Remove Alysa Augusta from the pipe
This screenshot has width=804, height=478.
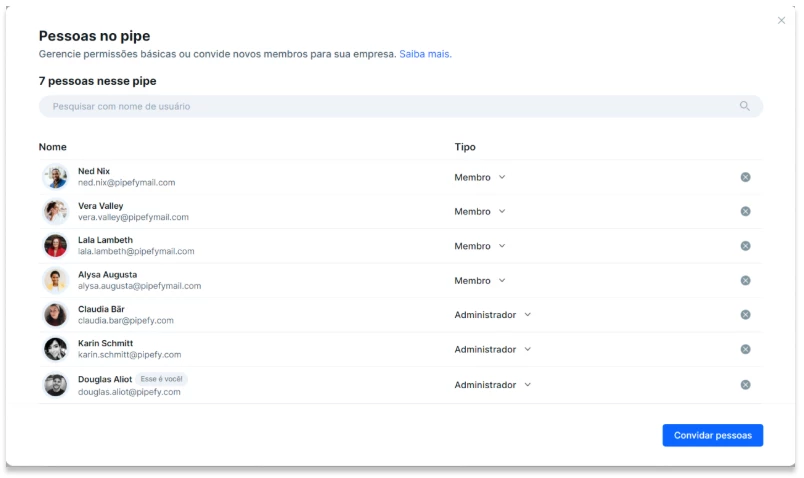[745, 281]
